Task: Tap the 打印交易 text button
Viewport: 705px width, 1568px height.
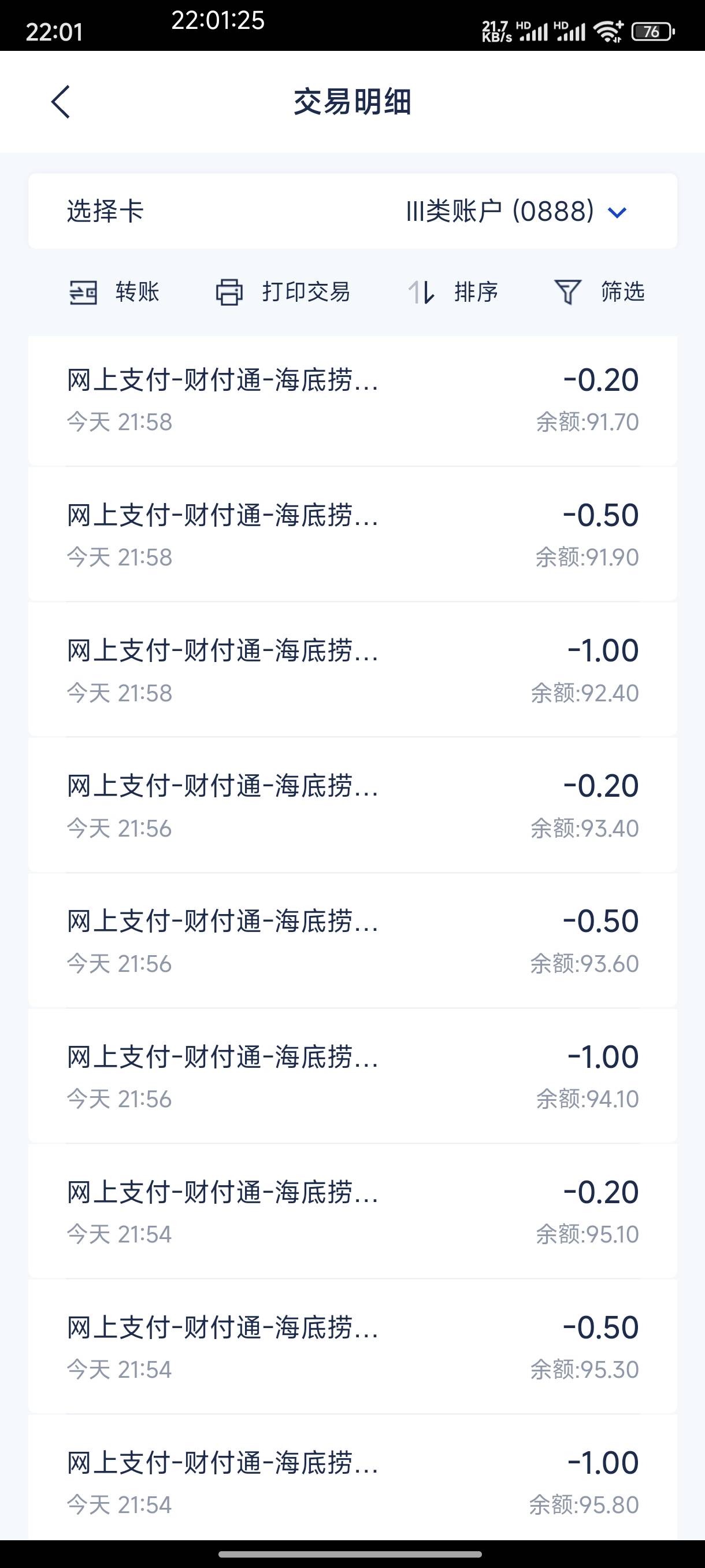Action: 306,292
